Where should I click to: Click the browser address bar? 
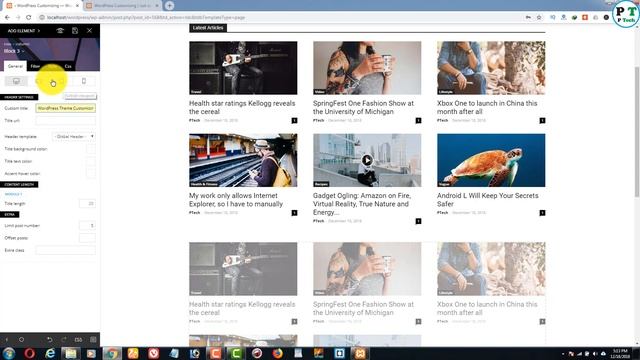(x=282, y=18)
